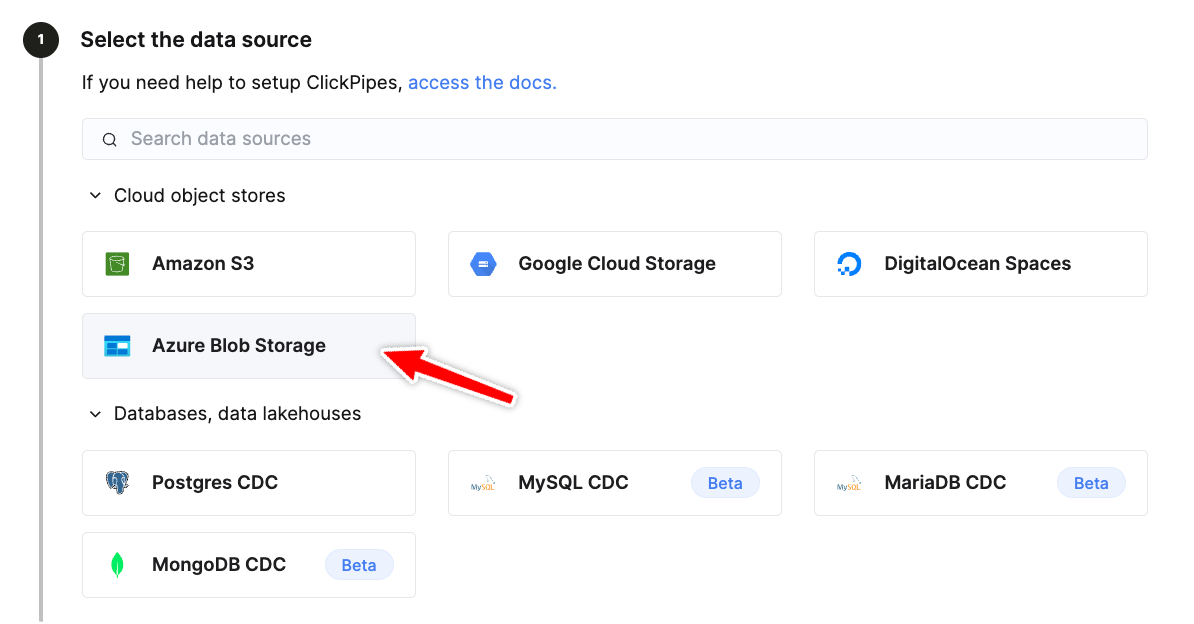Click the MongoDB leaf icon
Image resolution: width=1194 pixels, height=624 pixels.
[119, 564]
